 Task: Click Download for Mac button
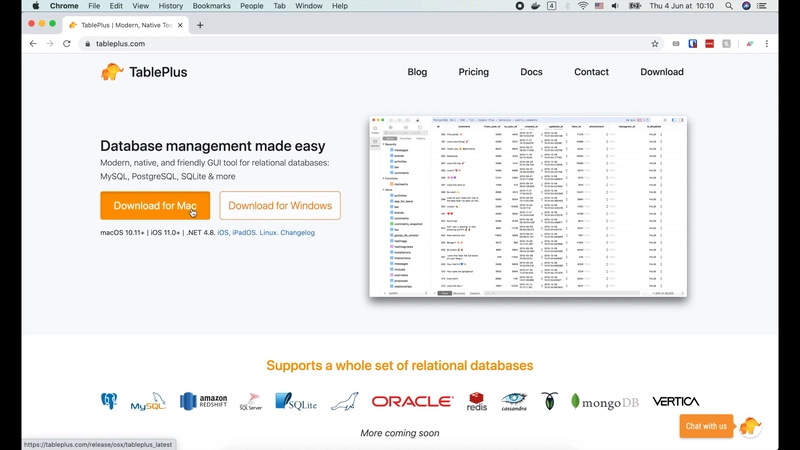pos(155,206)
